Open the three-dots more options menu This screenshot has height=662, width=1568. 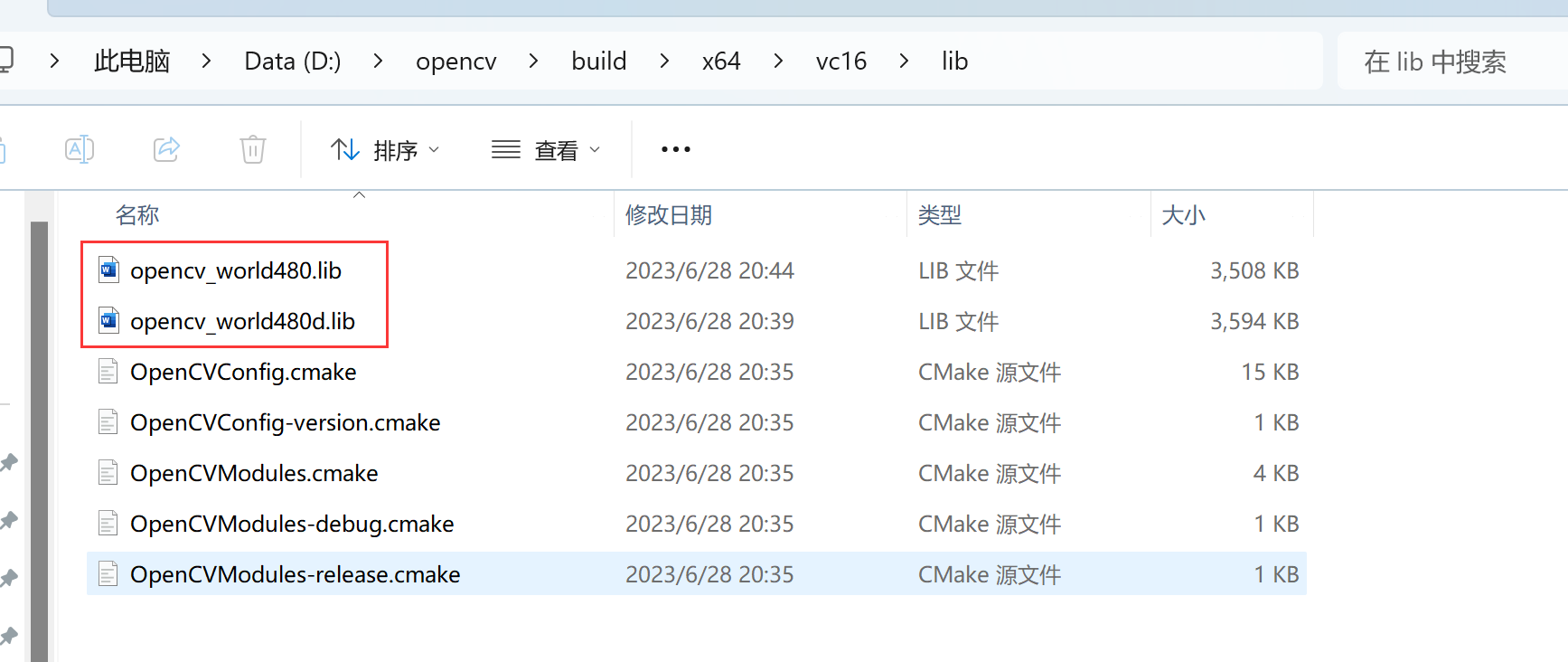pos(676,149)
